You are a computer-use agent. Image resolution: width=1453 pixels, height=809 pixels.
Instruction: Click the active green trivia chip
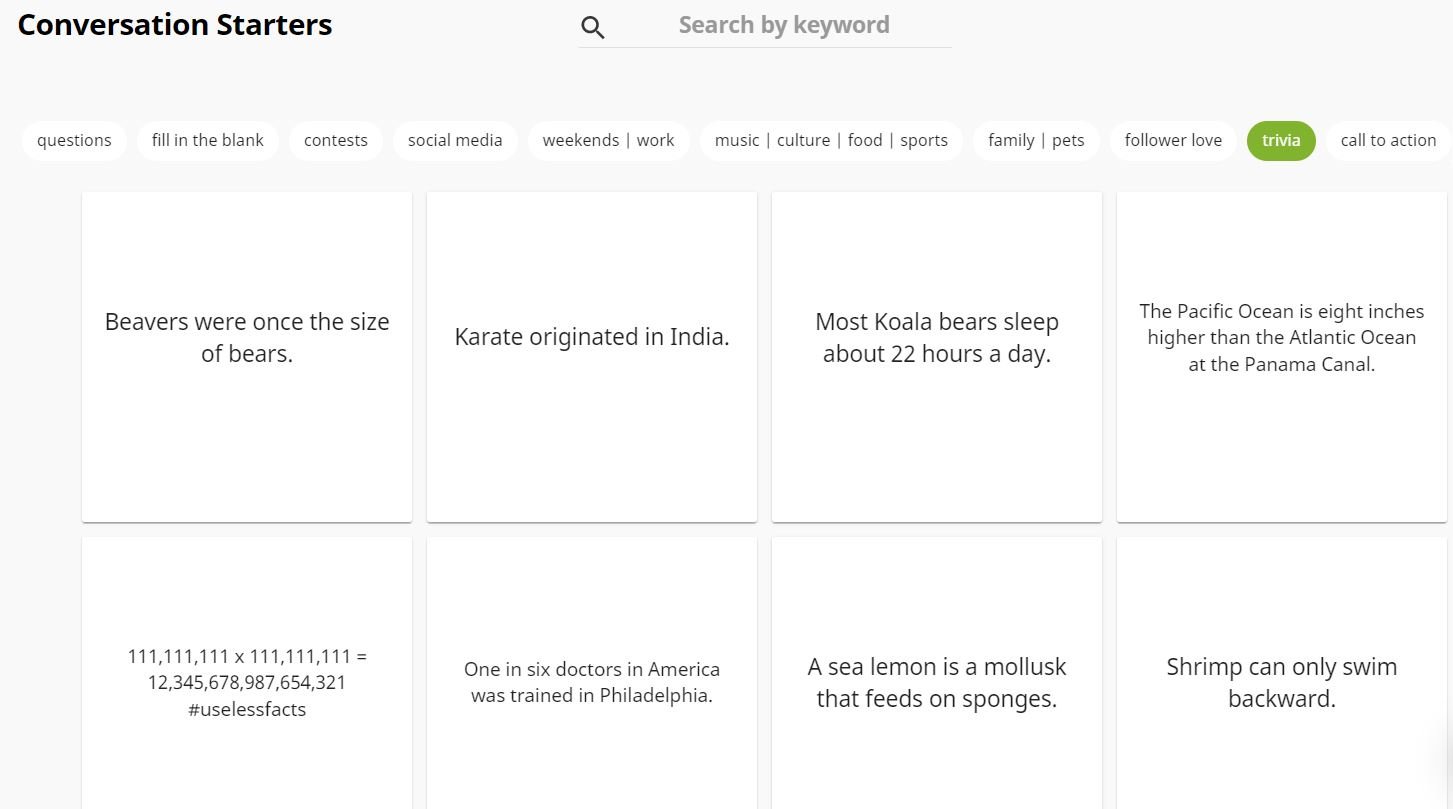click(x=1281, y=140)
